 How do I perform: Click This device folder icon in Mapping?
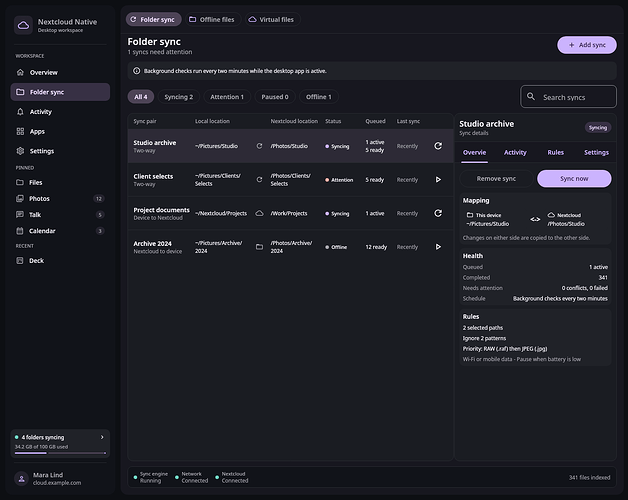click(x=470, y=215)
